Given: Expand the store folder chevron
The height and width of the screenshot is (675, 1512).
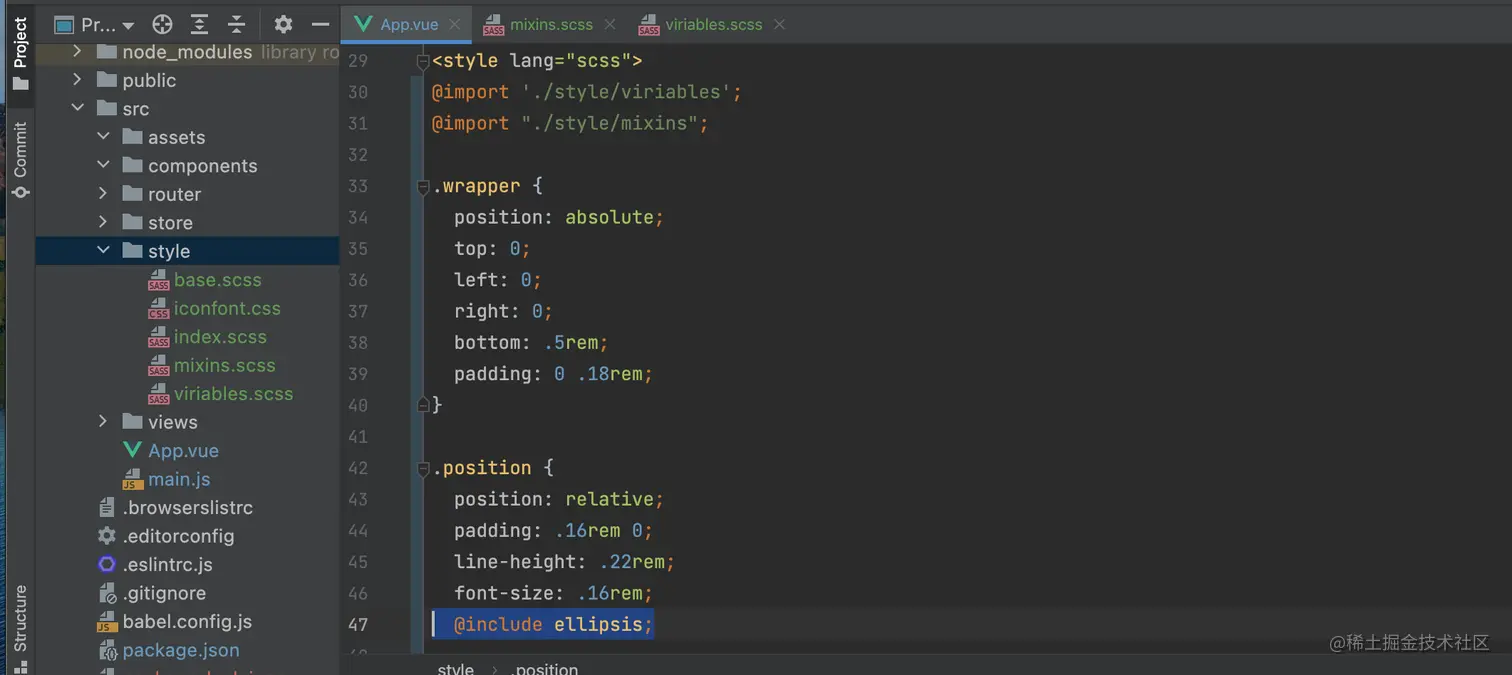Looking at the screenshot, I should tap(103, 222).
